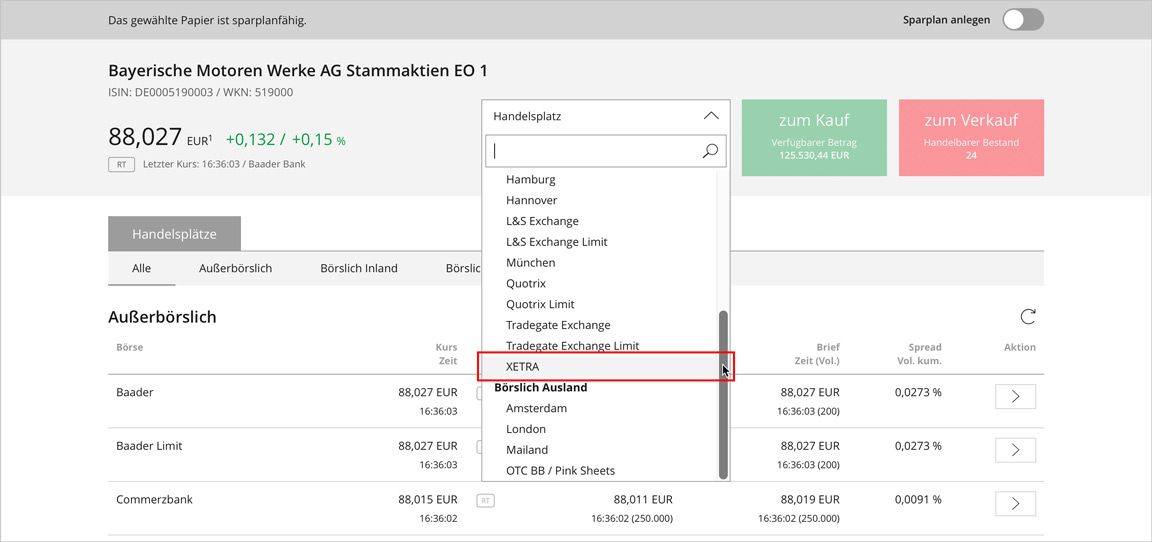Click the Aktion column header

coord(1020,347)
